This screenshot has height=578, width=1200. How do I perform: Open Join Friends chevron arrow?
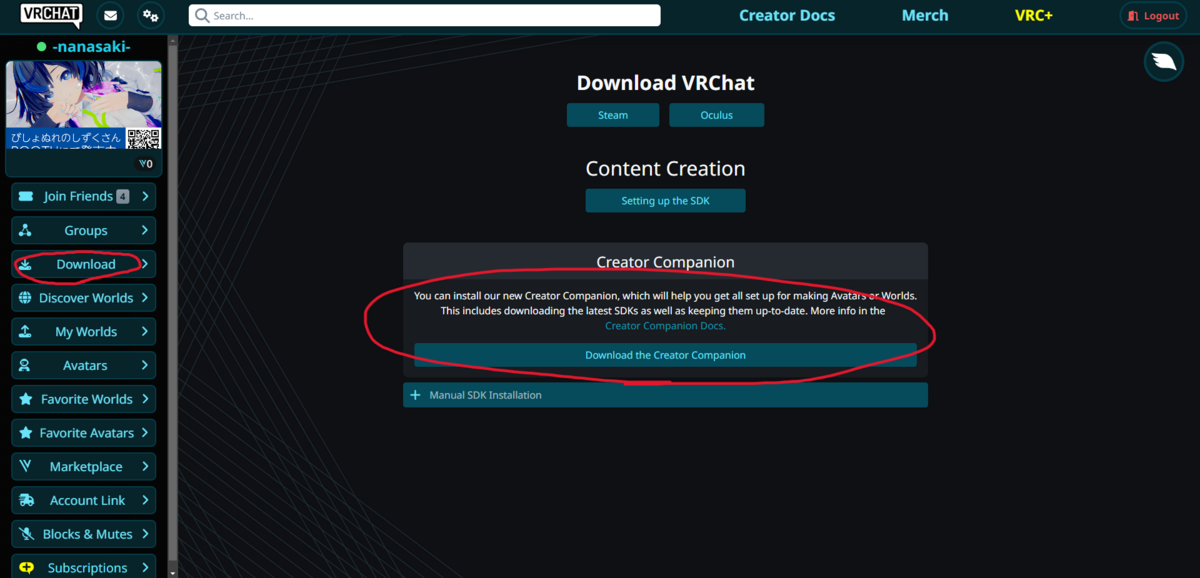[x=145, y=197]
